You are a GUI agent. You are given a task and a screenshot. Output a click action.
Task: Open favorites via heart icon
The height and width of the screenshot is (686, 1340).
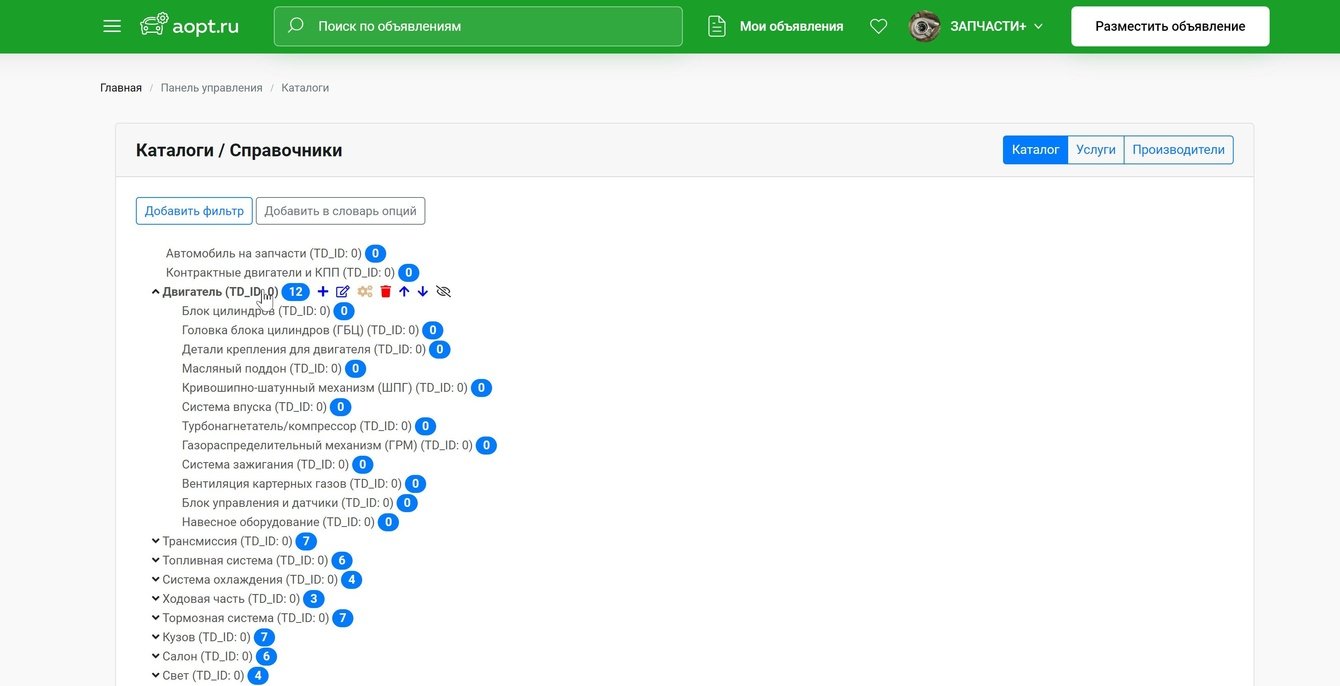[878, 26]
